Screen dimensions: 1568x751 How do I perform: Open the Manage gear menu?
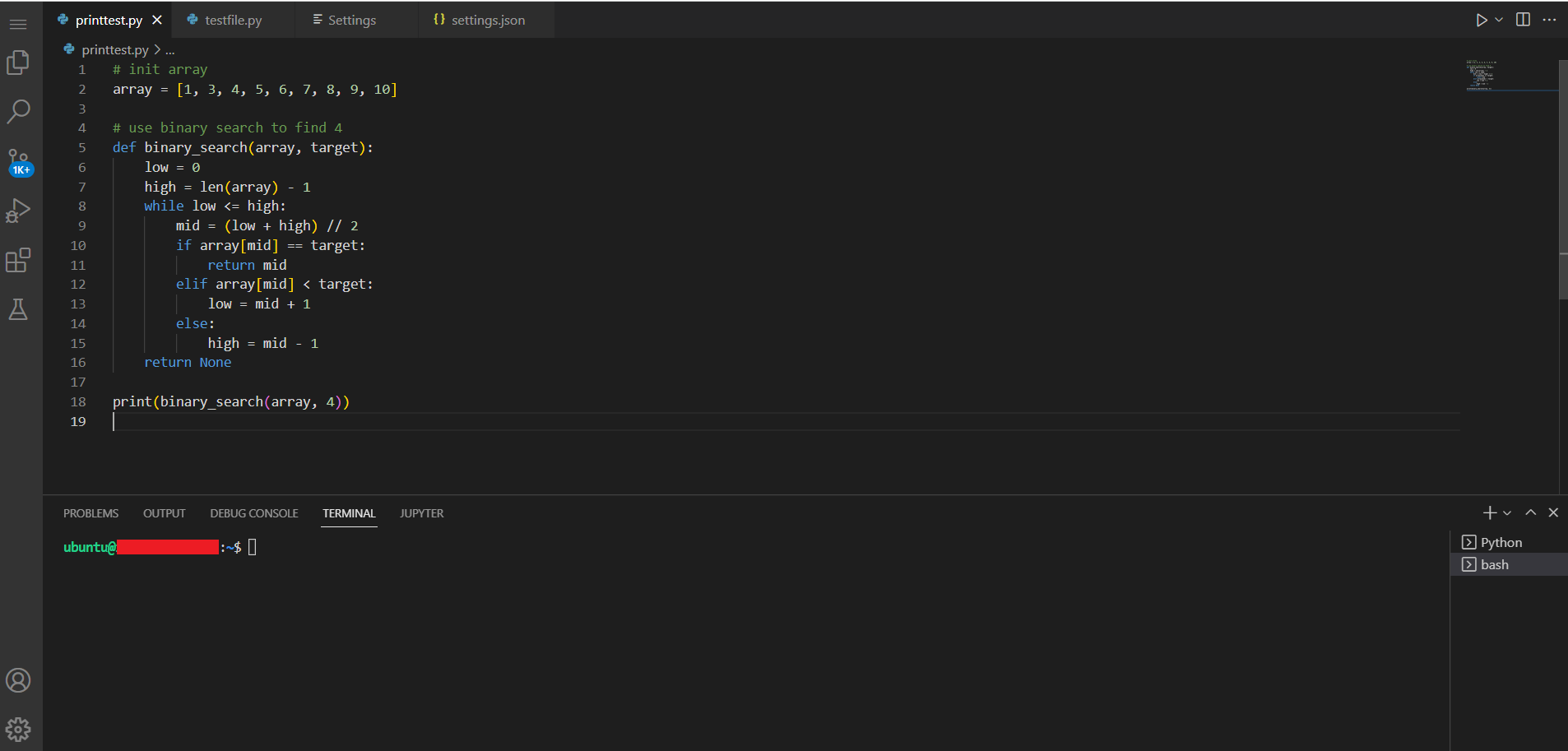18,729
